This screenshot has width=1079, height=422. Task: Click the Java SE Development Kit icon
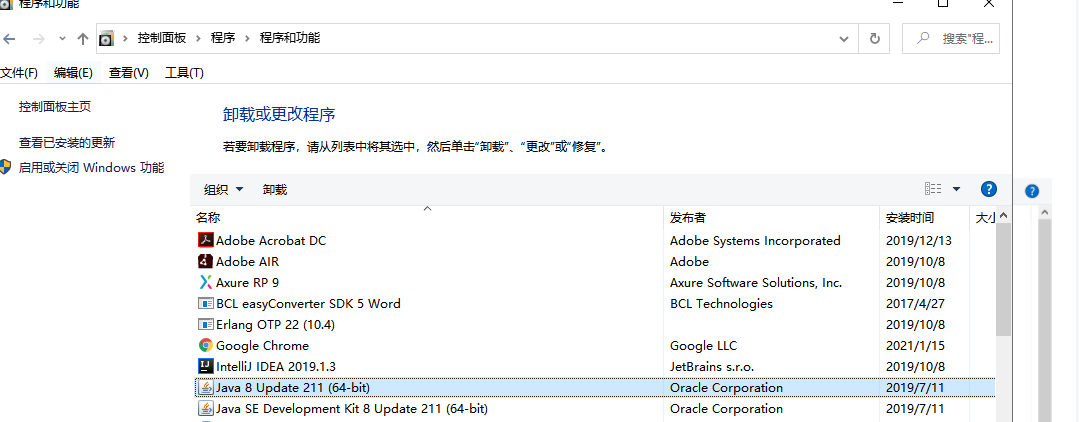[206, 408]
